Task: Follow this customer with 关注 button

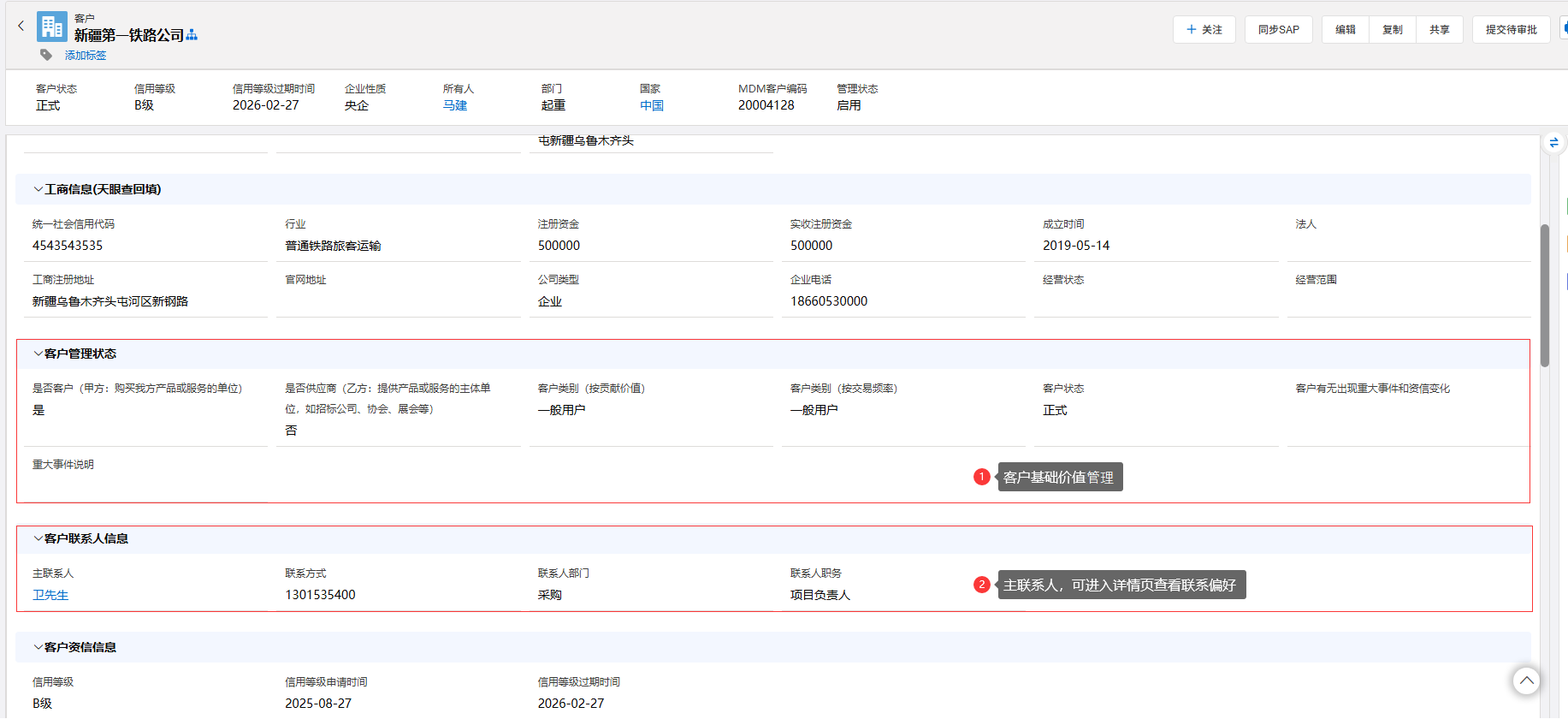Action: coord(1204,30)
